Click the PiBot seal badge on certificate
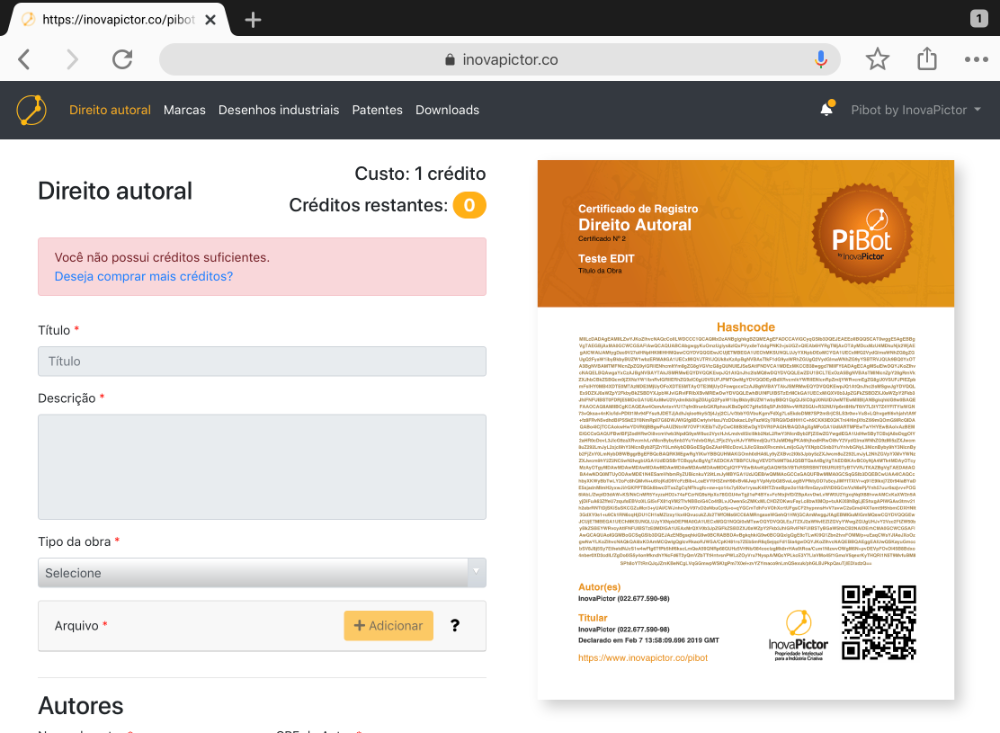Image resolution: width=1000 pixels, height=733 pixels. (x=862, y=234)
